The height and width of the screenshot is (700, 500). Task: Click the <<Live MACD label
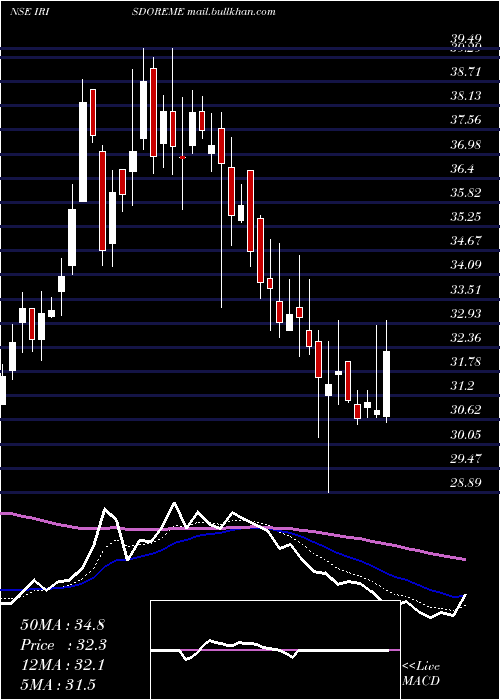click(x=421, y=673)
